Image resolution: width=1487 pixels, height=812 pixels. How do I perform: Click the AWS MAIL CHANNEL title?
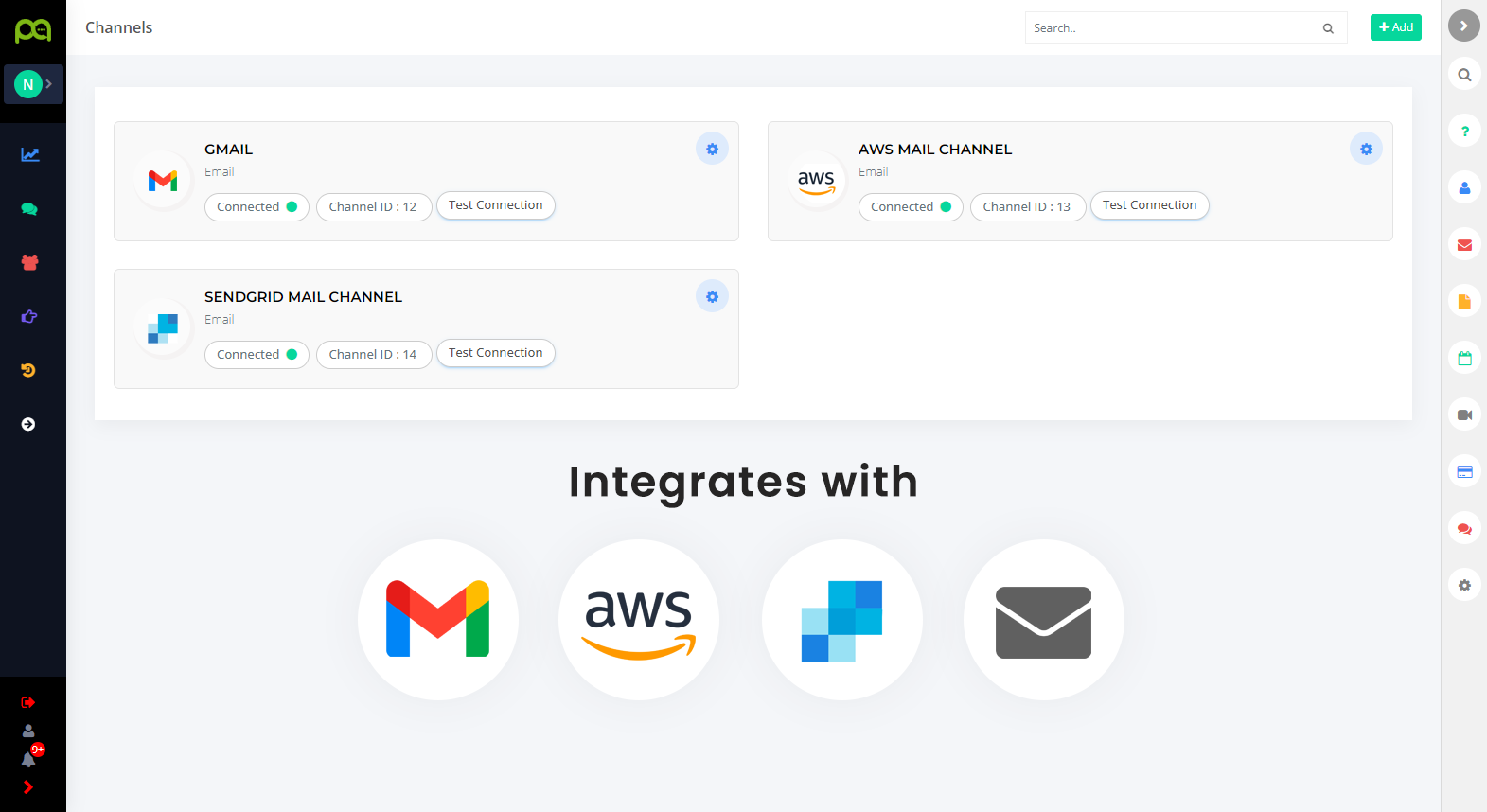pos(935,150)
